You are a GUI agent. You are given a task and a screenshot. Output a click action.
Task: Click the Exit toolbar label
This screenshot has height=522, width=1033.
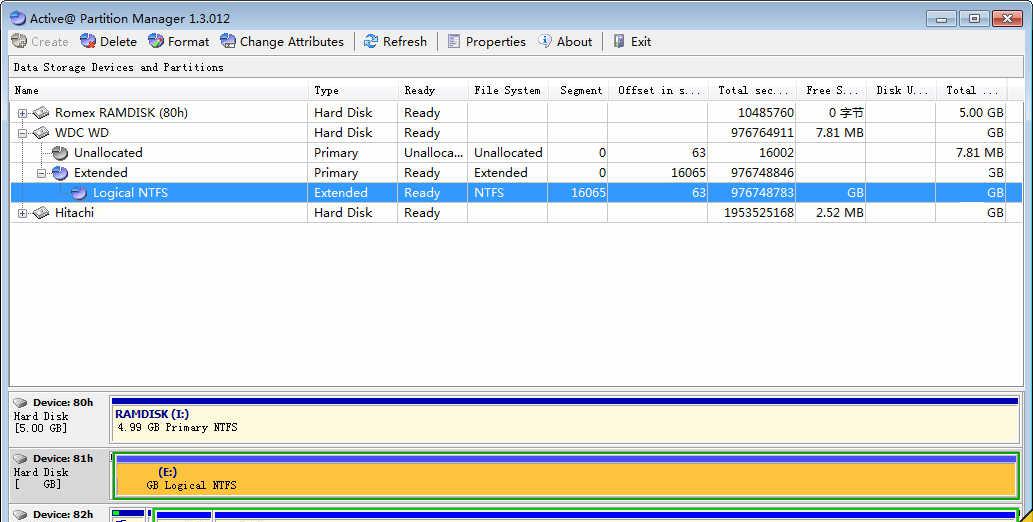[641, 42]
